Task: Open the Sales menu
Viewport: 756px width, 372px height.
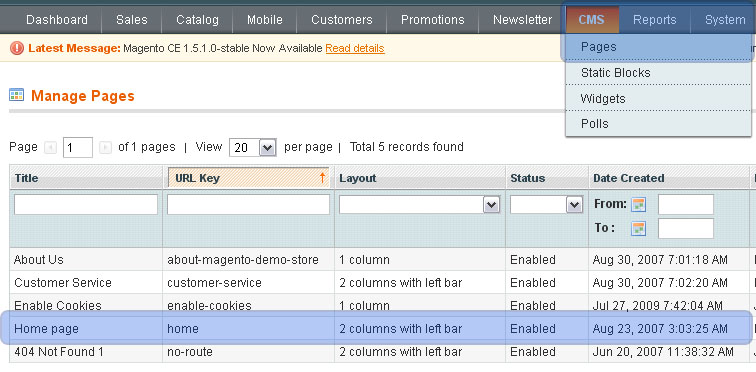Action: coord(132,20)
